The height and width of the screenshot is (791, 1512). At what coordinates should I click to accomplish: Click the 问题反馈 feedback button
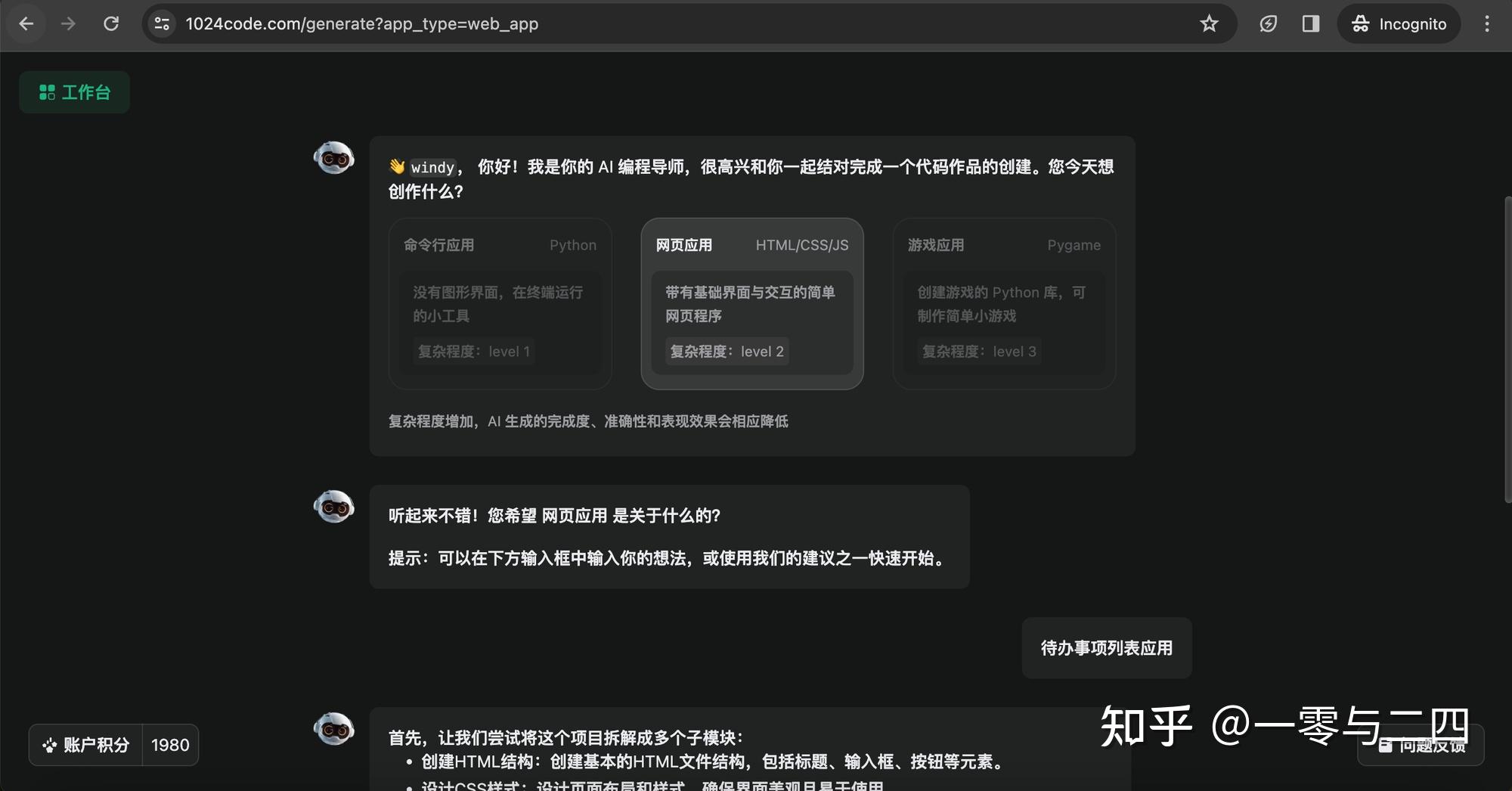click(x=1421, y=745)
